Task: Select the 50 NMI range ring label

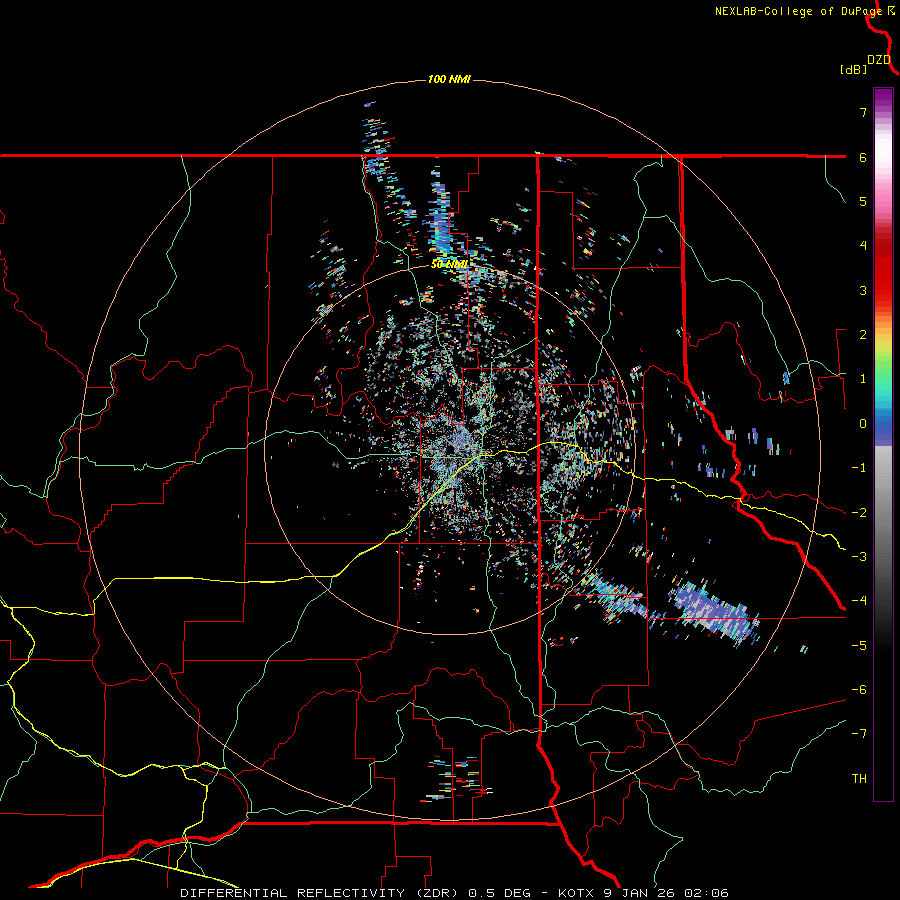Action: click(449, 264)
